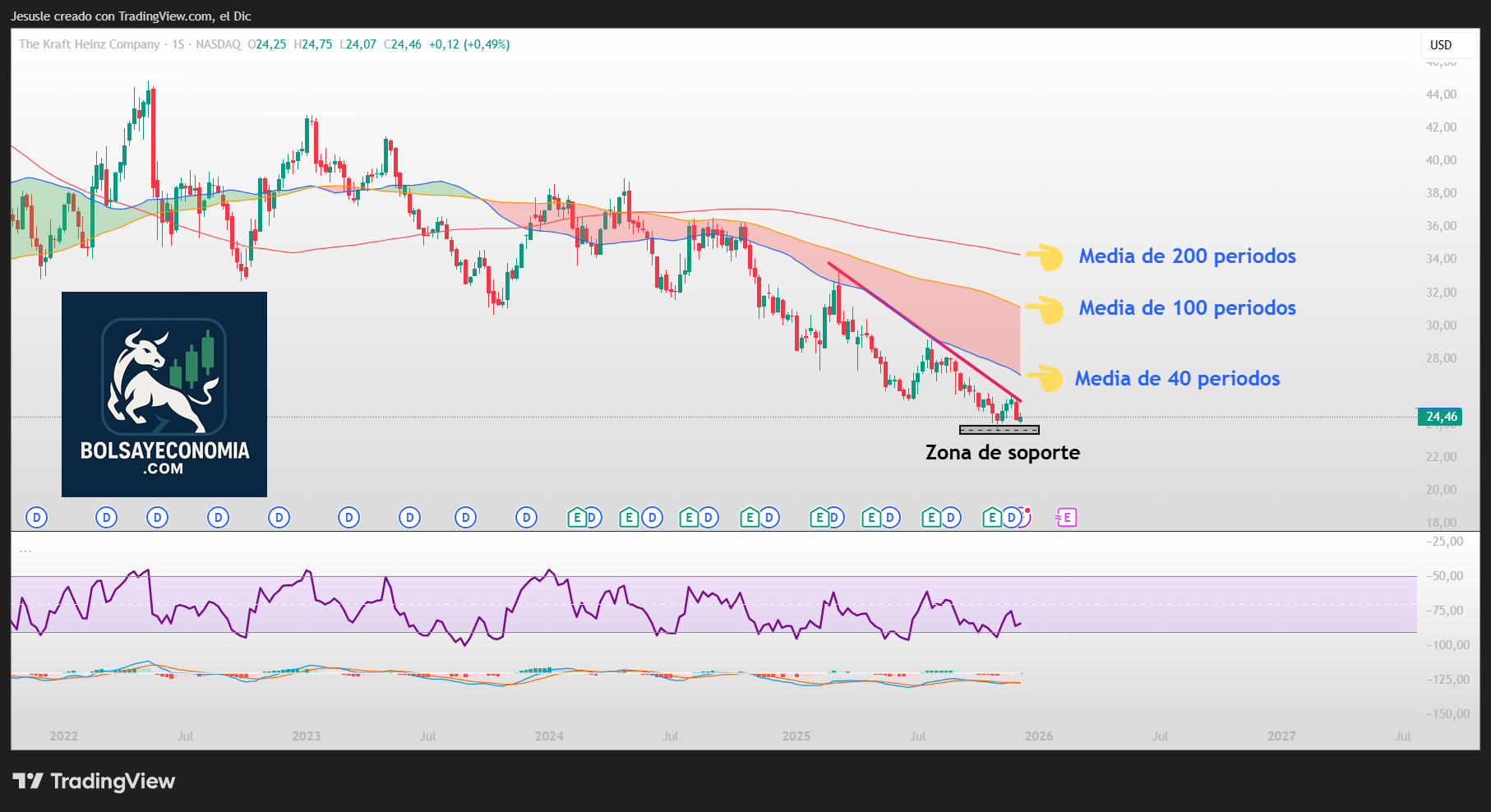Click the 1S interval in chart legend
Screen dimensions: 1491x812
(178, 44)
